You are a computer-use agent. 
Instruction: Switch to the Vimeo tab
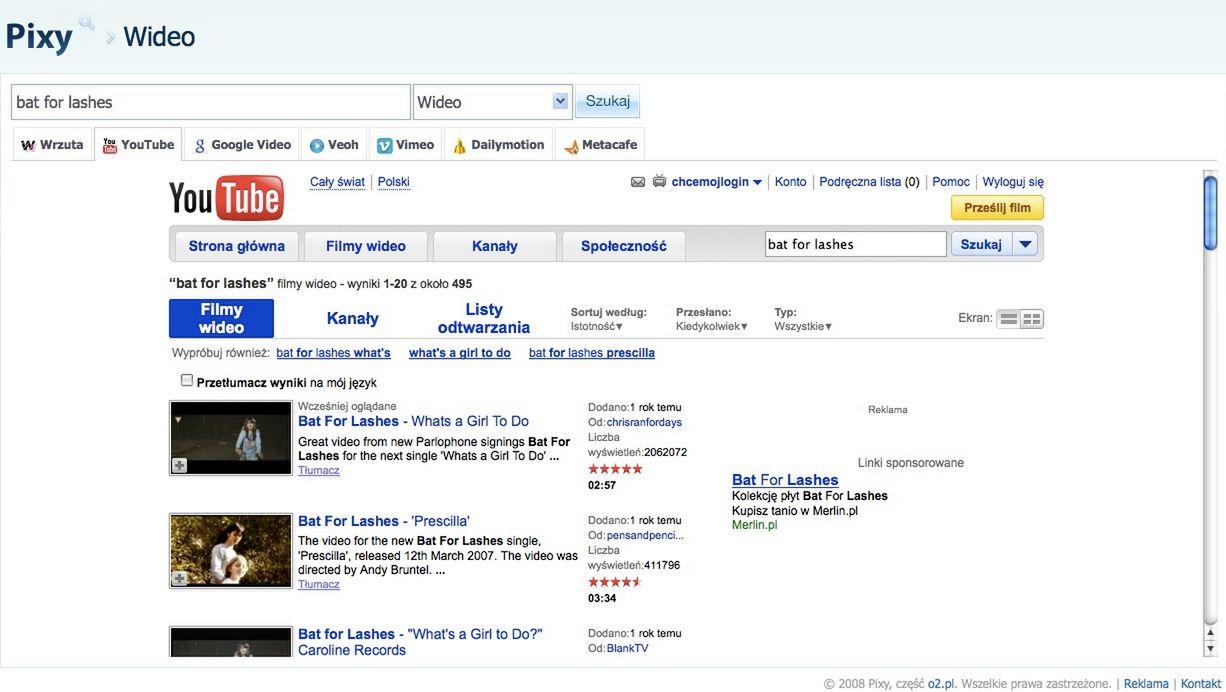pos(406,144)
